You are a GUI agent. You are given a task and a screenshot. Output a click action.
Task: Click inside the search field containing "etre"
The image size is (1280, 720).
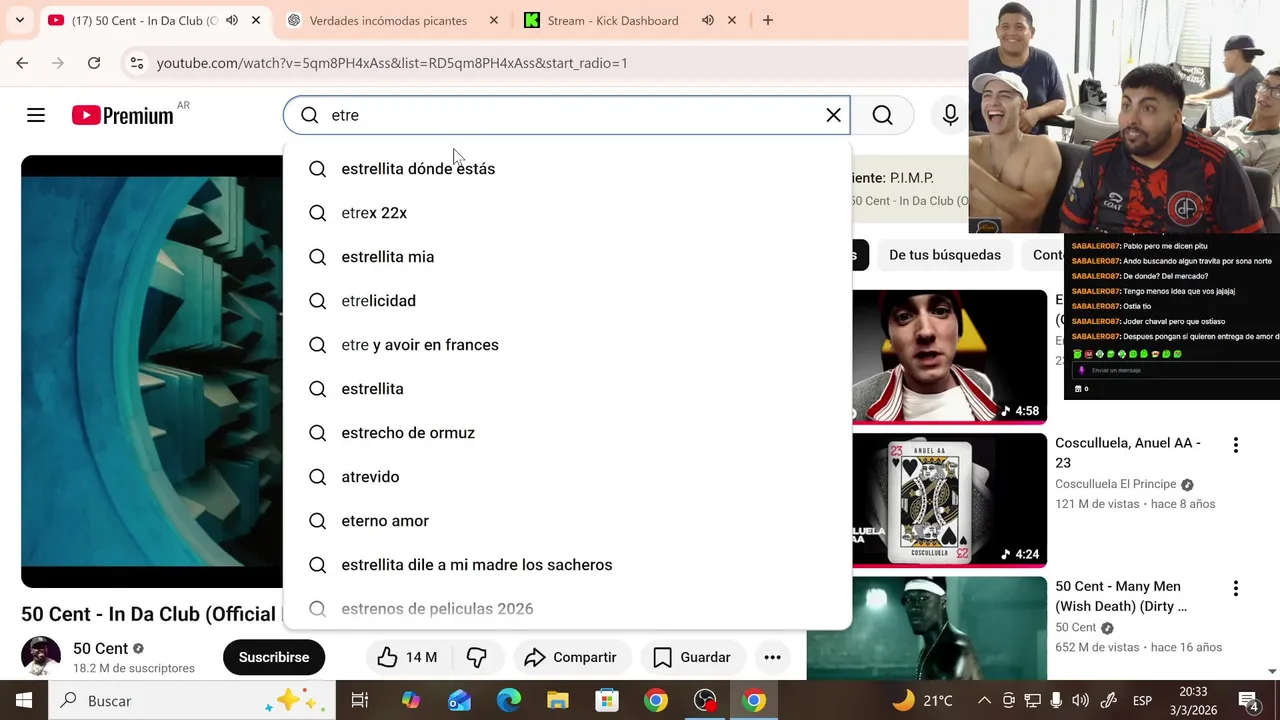(566, 115)
